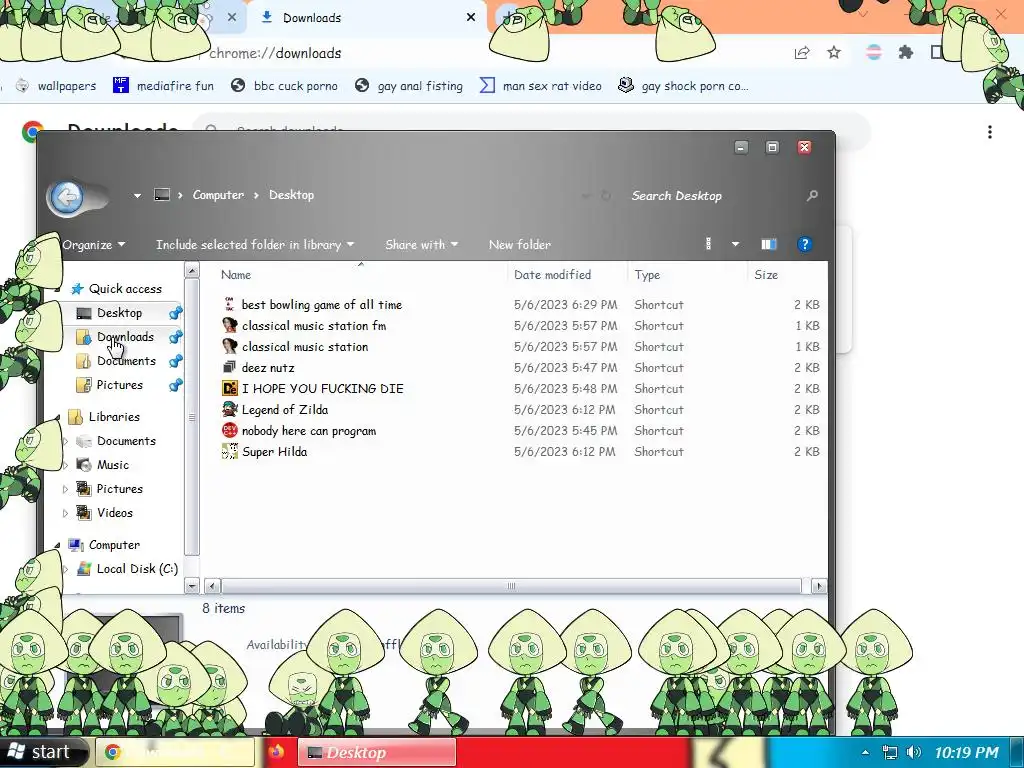Click the Chrome share page icon
1024x768 pixels.
coord(802,53)
